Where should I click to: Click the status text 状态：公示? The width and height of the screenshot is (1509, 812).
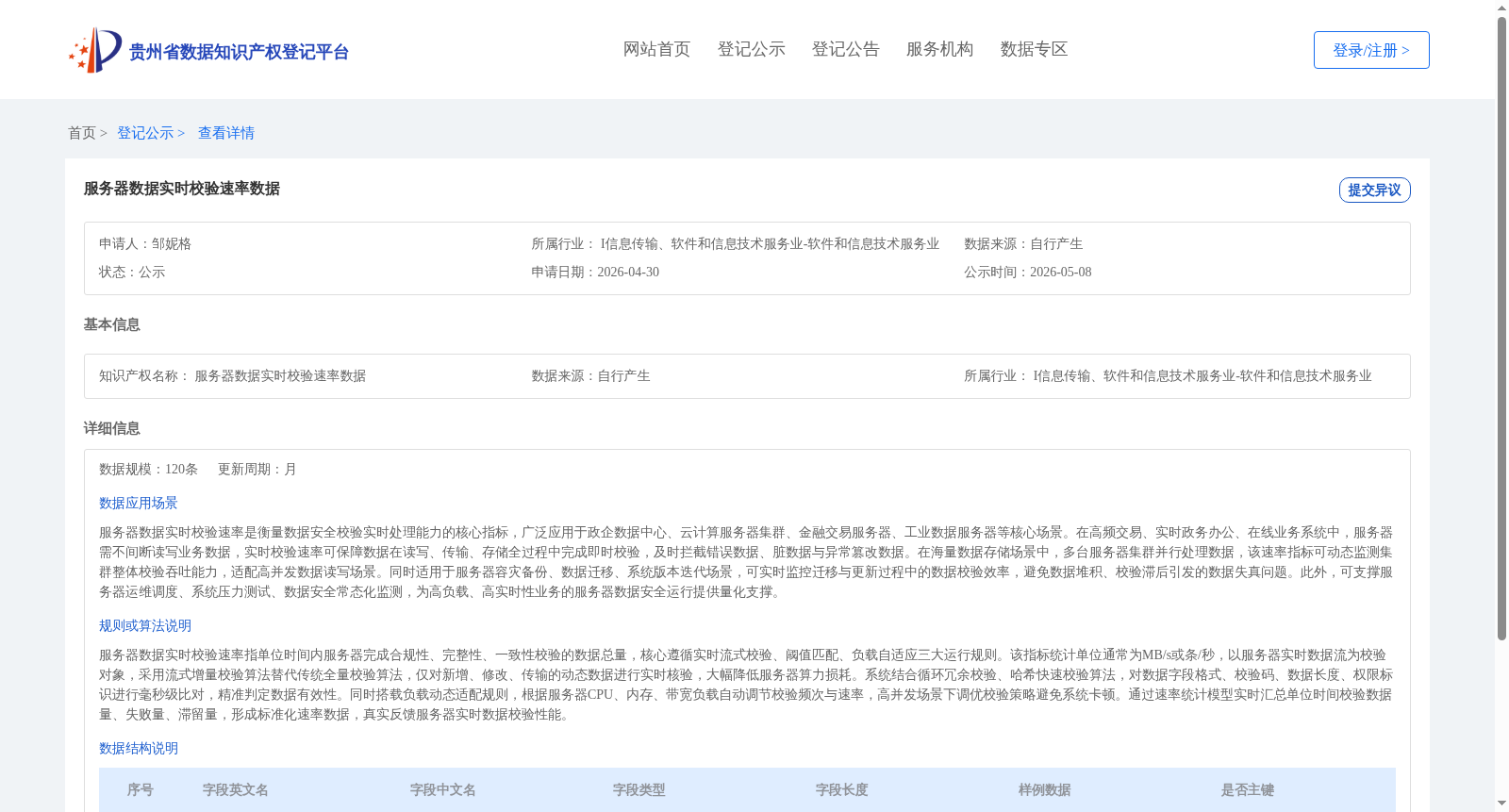click(x=132, y=272)
